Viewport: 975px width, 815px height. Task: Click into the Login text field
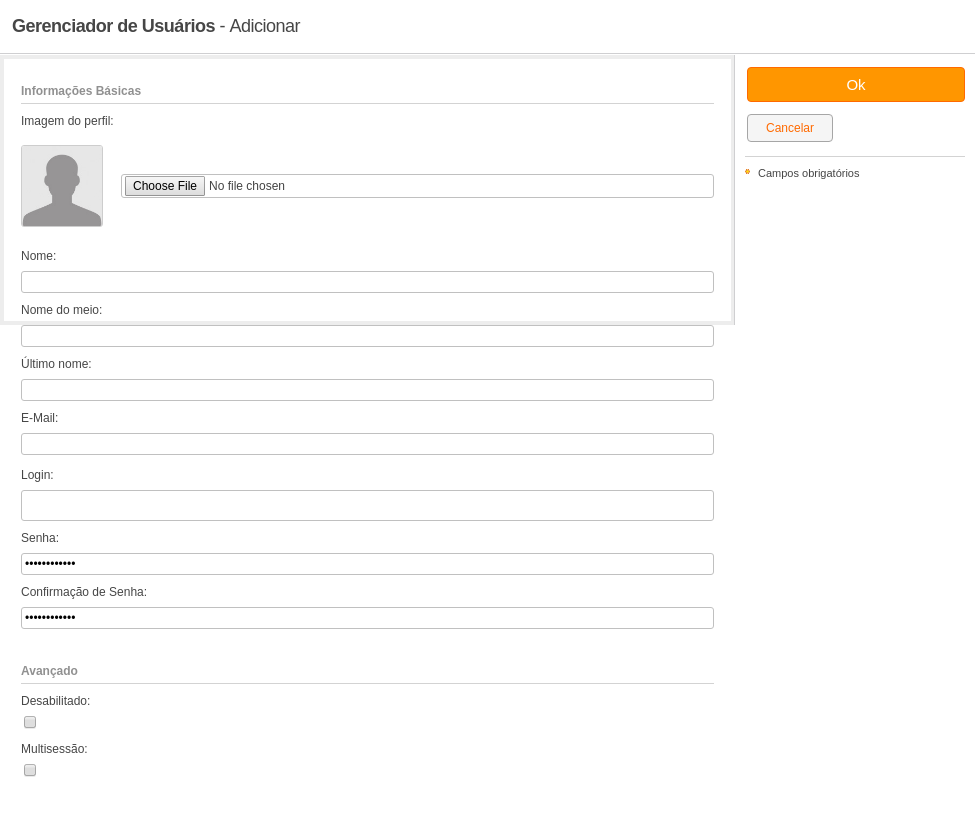tap(367, 505)
